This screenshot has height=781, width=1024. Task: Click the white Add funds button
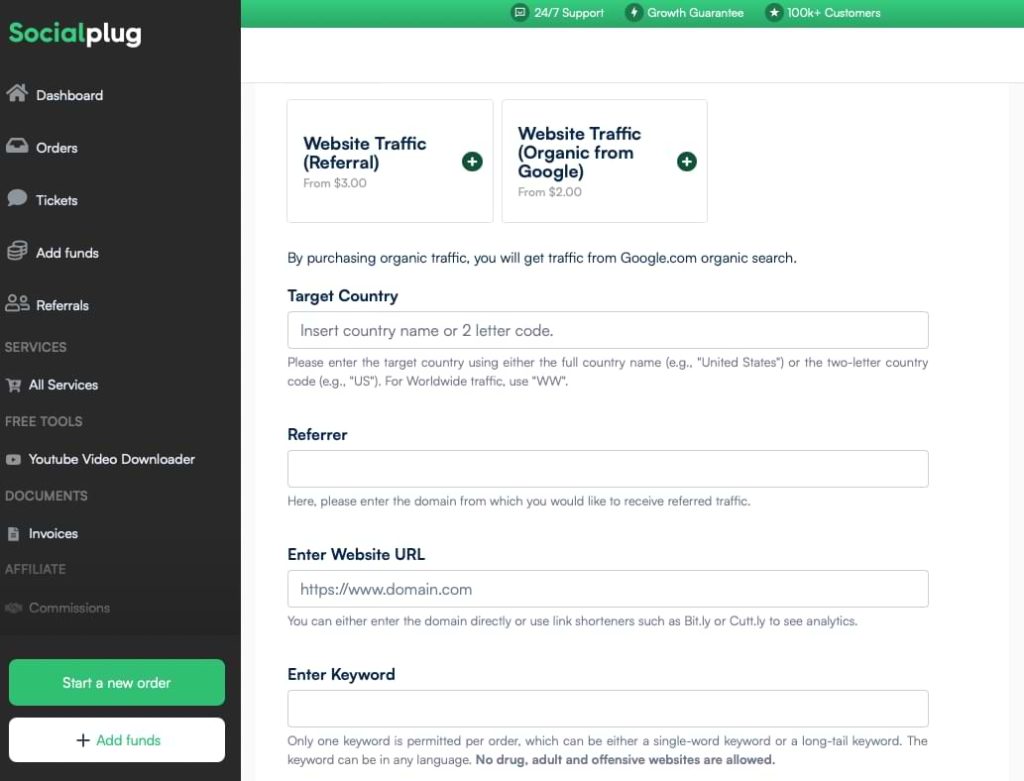tap(116, 739)
